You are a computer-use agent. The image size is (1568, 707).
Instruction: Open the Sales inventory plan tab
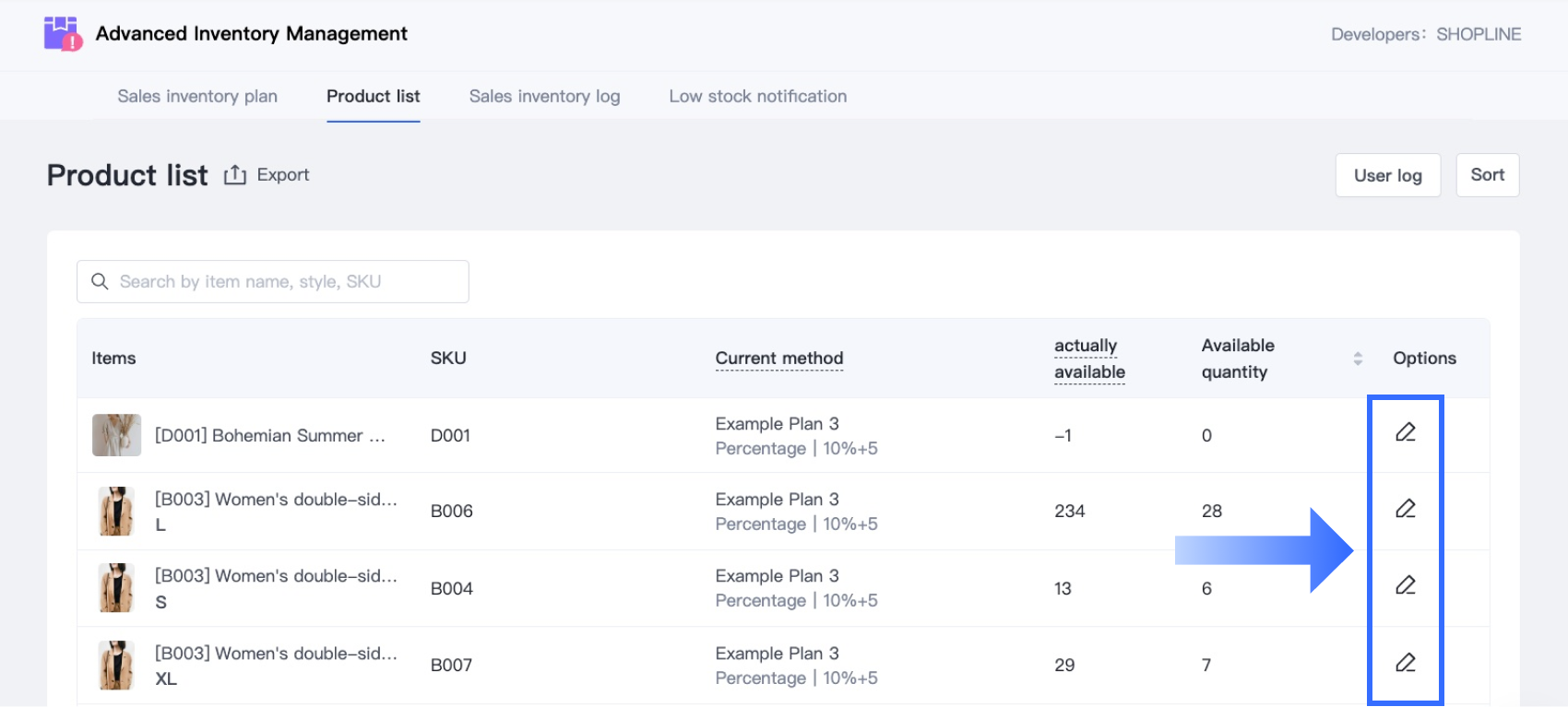coord(197,96)
